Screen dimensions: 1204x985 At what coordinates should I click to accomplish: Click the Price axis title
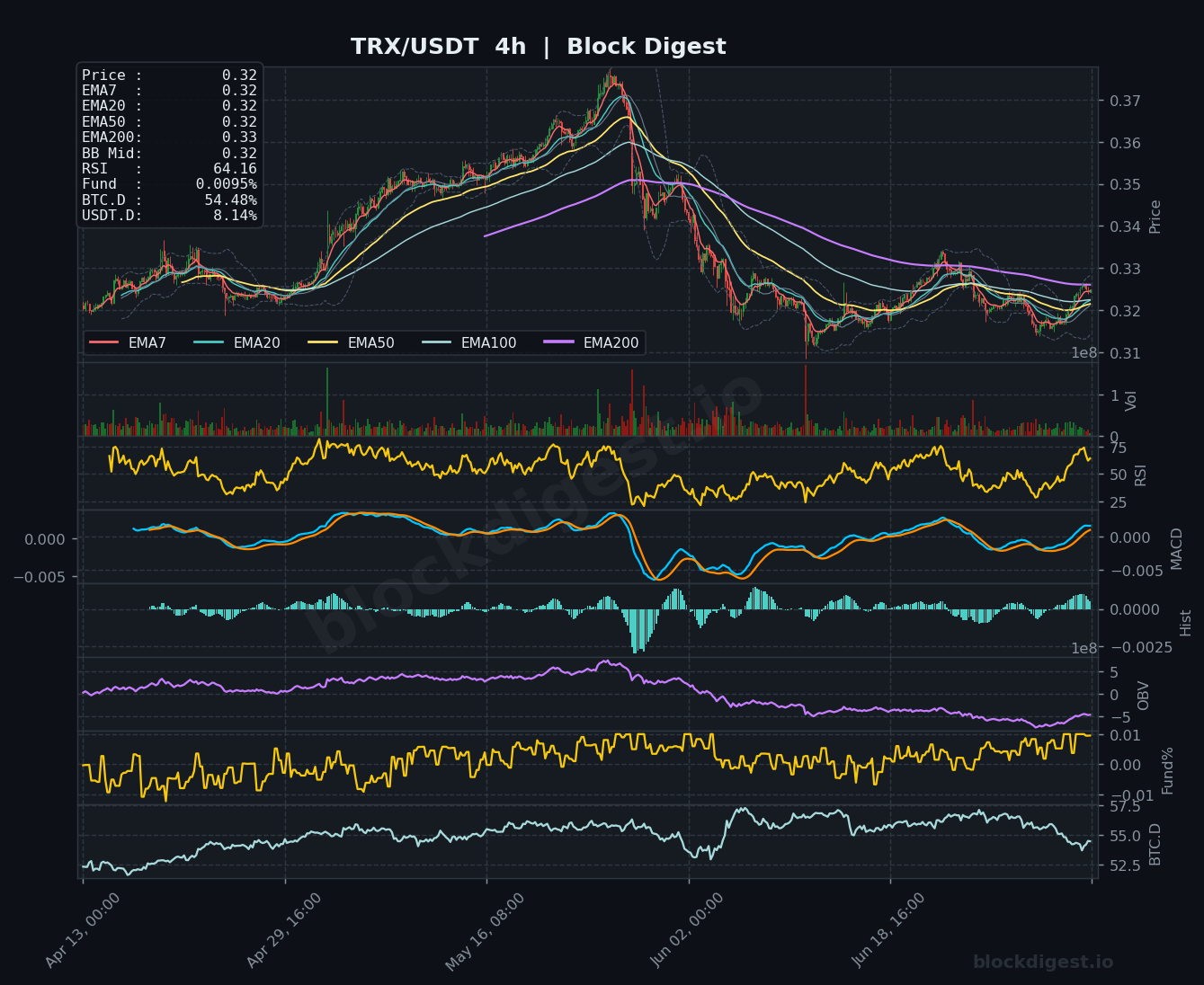coord(1155,217)
